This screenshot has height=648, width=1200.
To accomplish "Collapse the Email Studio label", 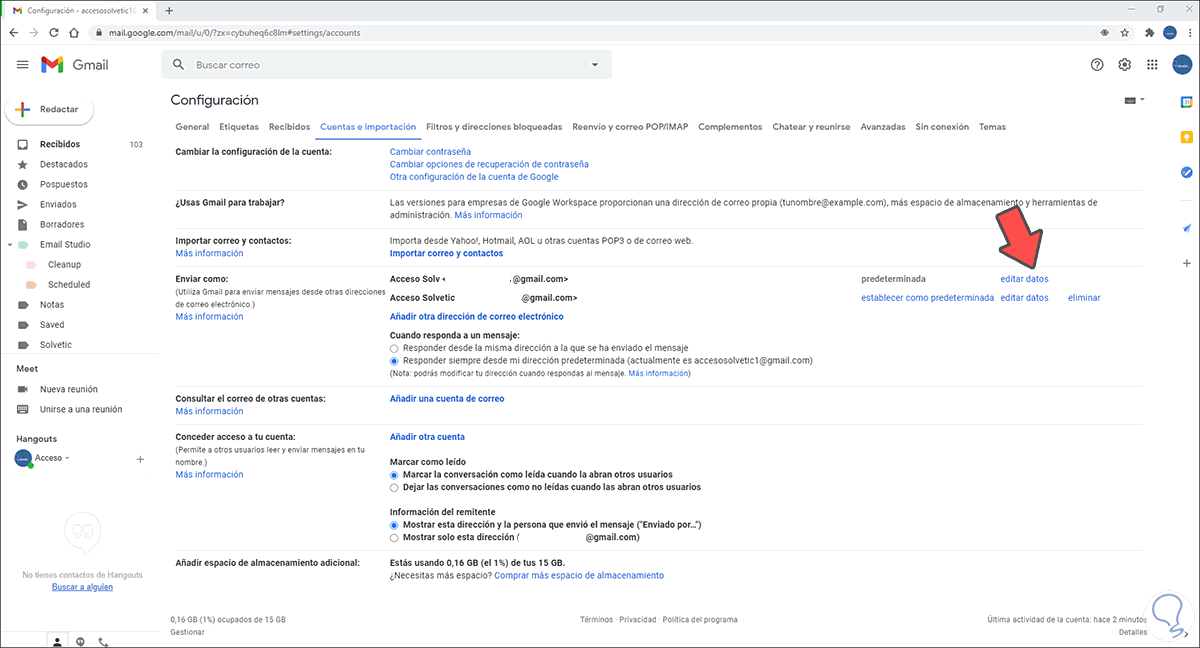I will 10,245.
